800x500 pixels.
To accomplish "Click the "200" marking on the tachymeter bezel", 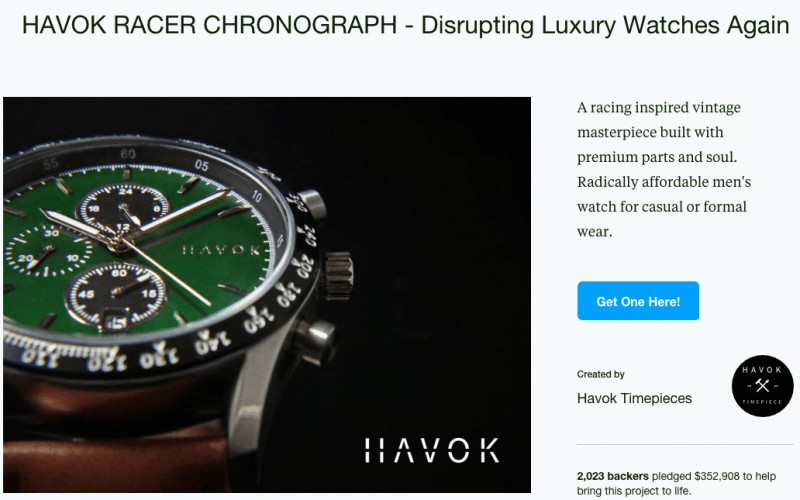I will pos(304,267).
